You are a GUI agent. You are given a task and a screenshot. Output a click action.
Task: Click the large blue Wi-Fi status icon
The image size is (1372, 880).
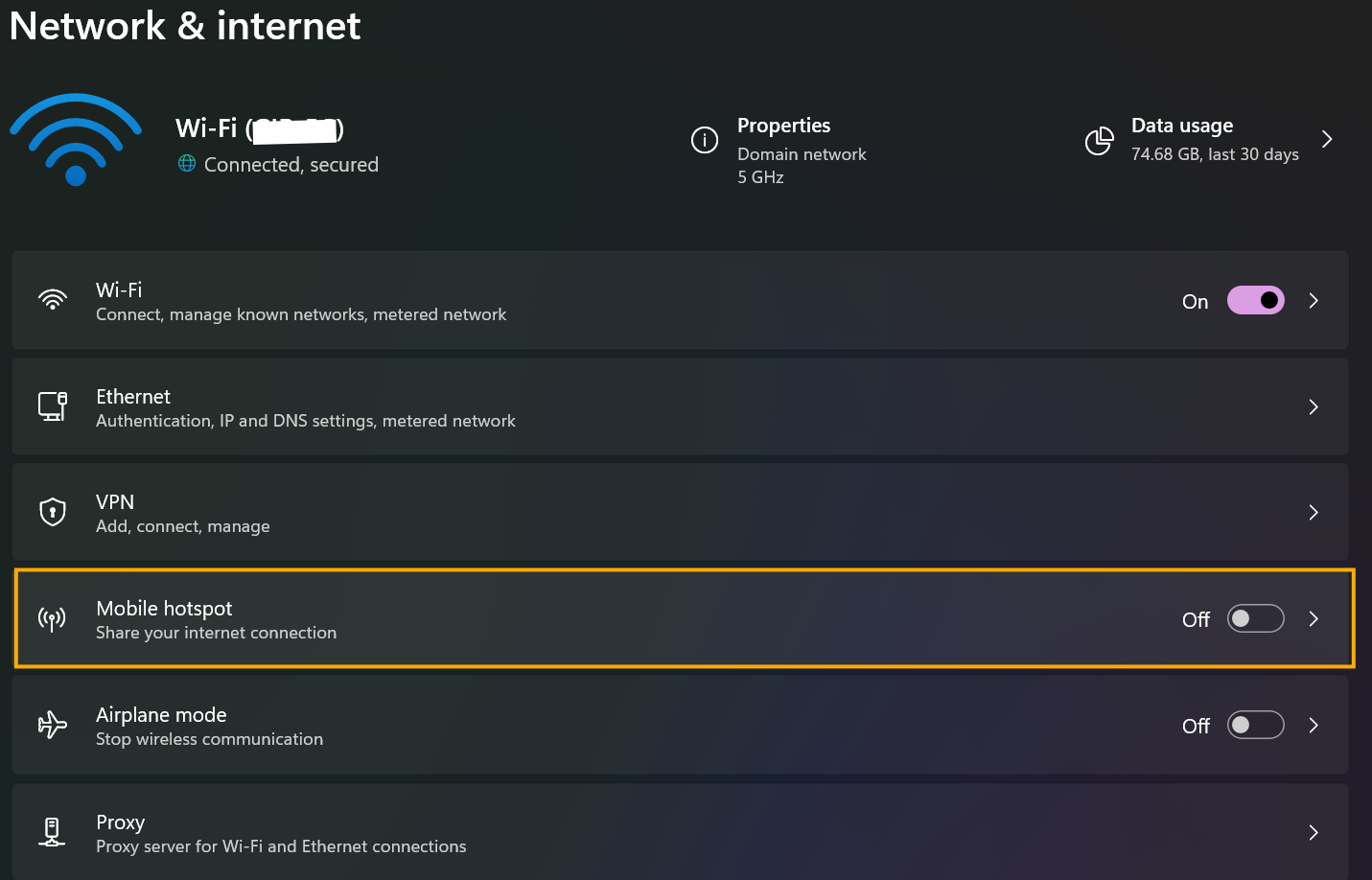[x=76, y=140]
